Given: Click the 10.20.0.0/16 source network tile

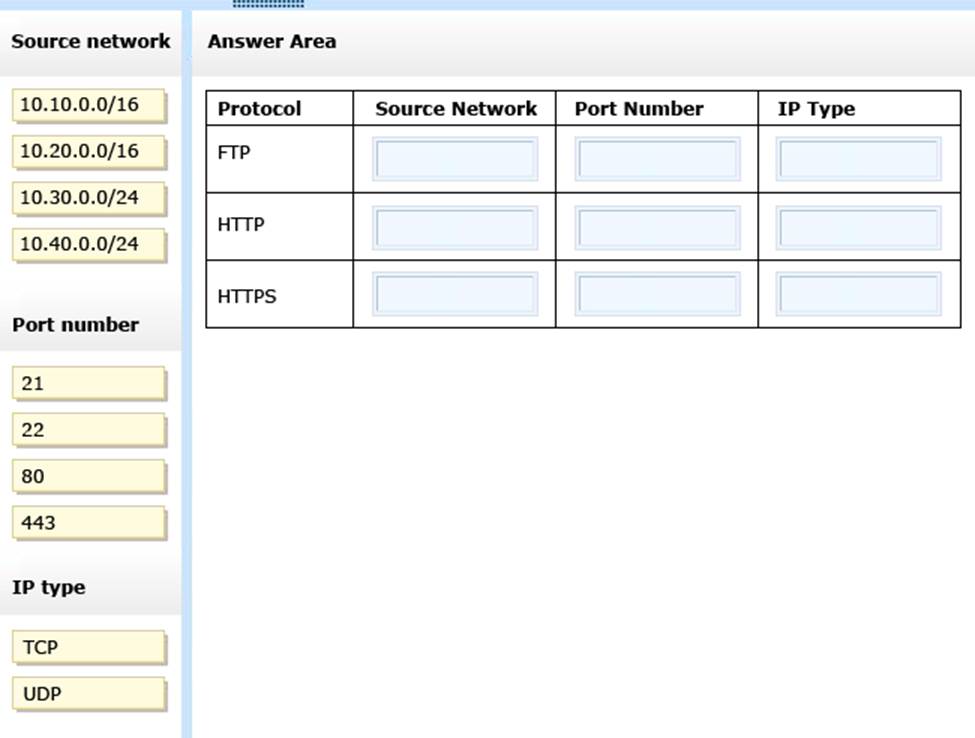Looking at the screenshot, I should pos(88,151).
